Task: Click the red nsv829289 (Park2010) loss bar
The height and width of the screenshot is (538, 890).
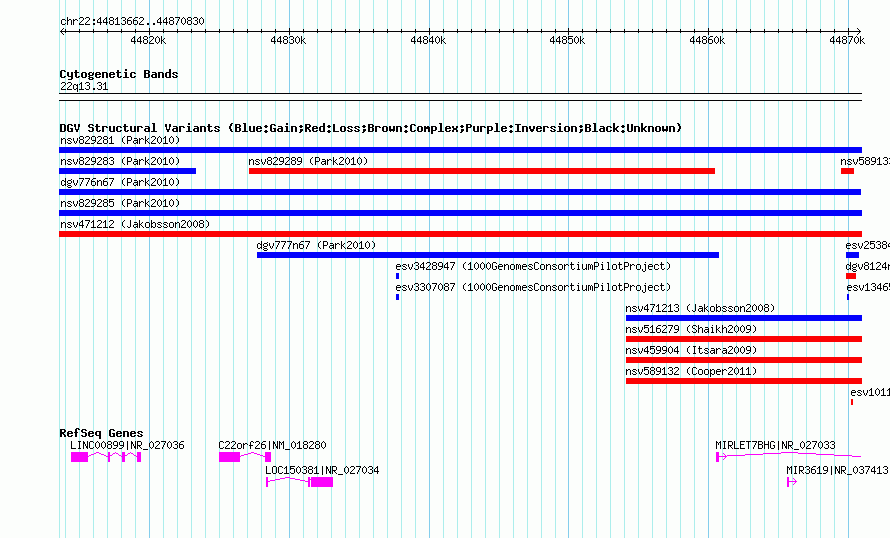Action: click(x=482, y=171)
